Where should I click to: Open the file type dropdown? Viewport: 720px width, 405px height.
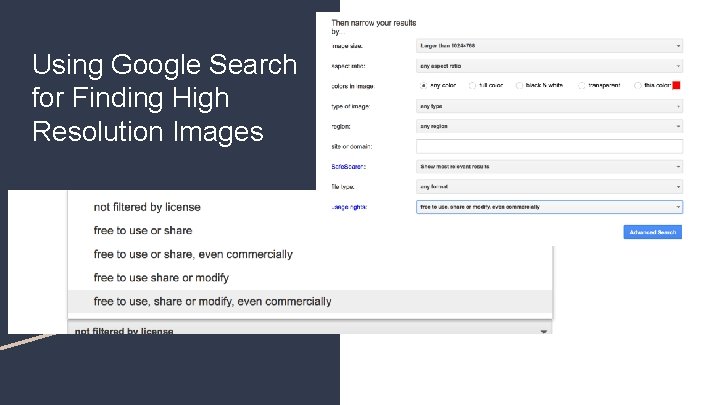coord(549,187)
